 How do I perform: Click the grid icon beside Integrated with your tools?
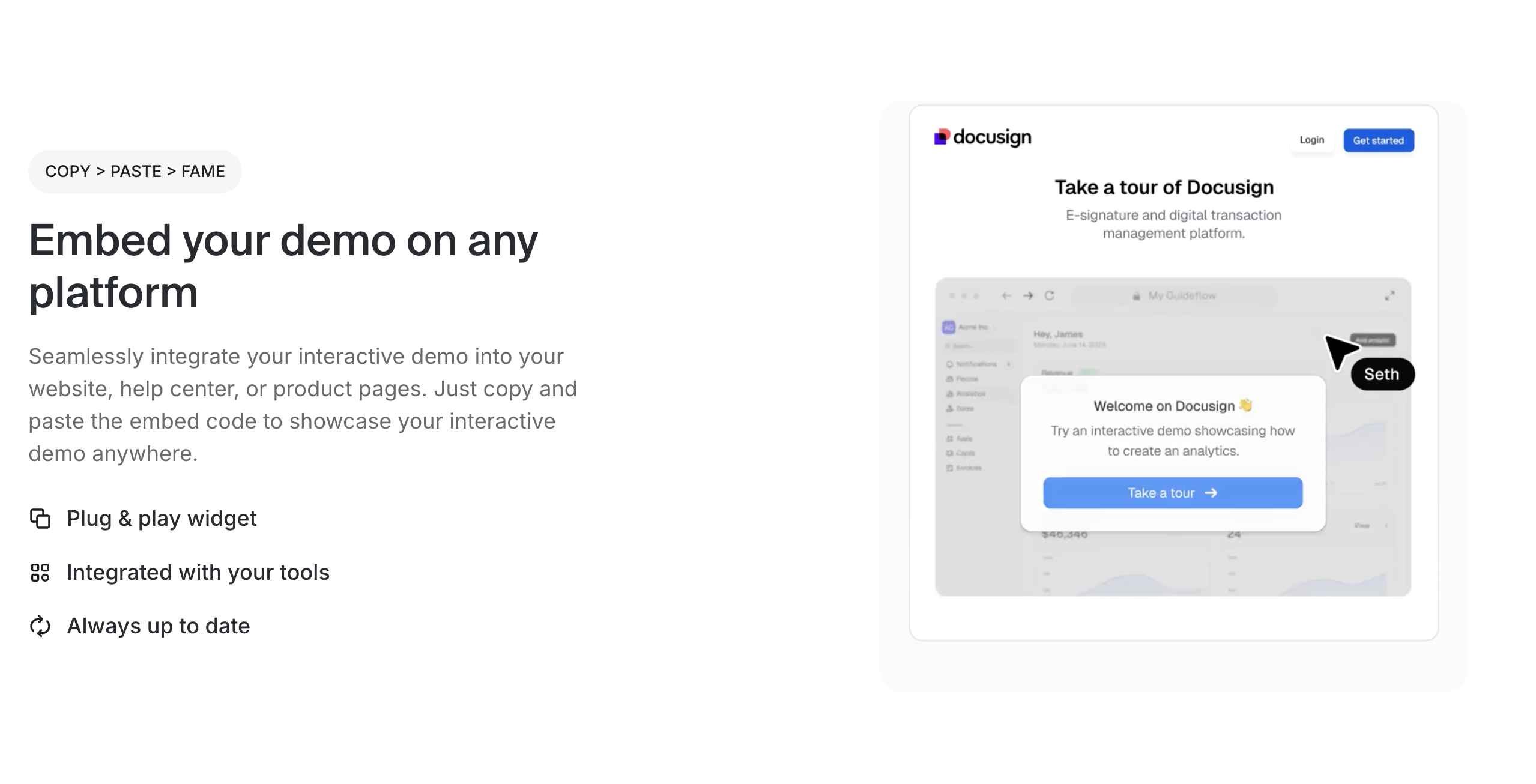pyautogui.click(x=40, y=573)
